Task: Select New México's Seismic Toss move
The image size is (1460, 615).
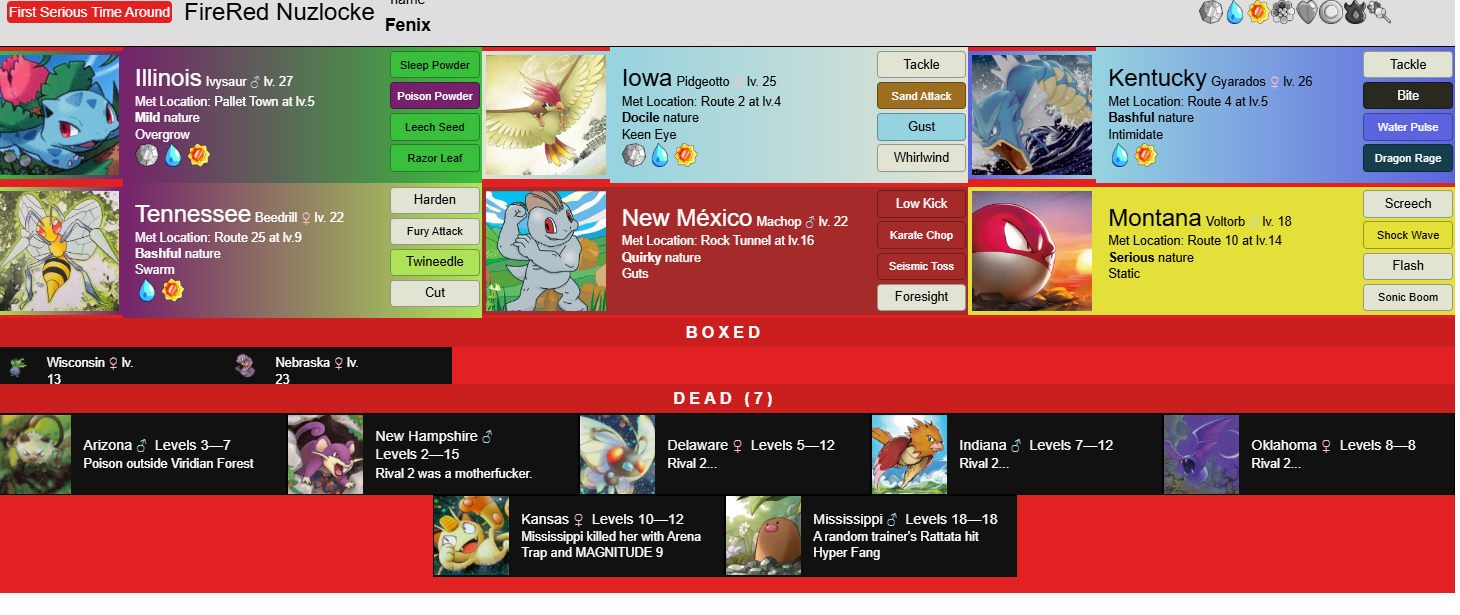Action: point(922,266)
